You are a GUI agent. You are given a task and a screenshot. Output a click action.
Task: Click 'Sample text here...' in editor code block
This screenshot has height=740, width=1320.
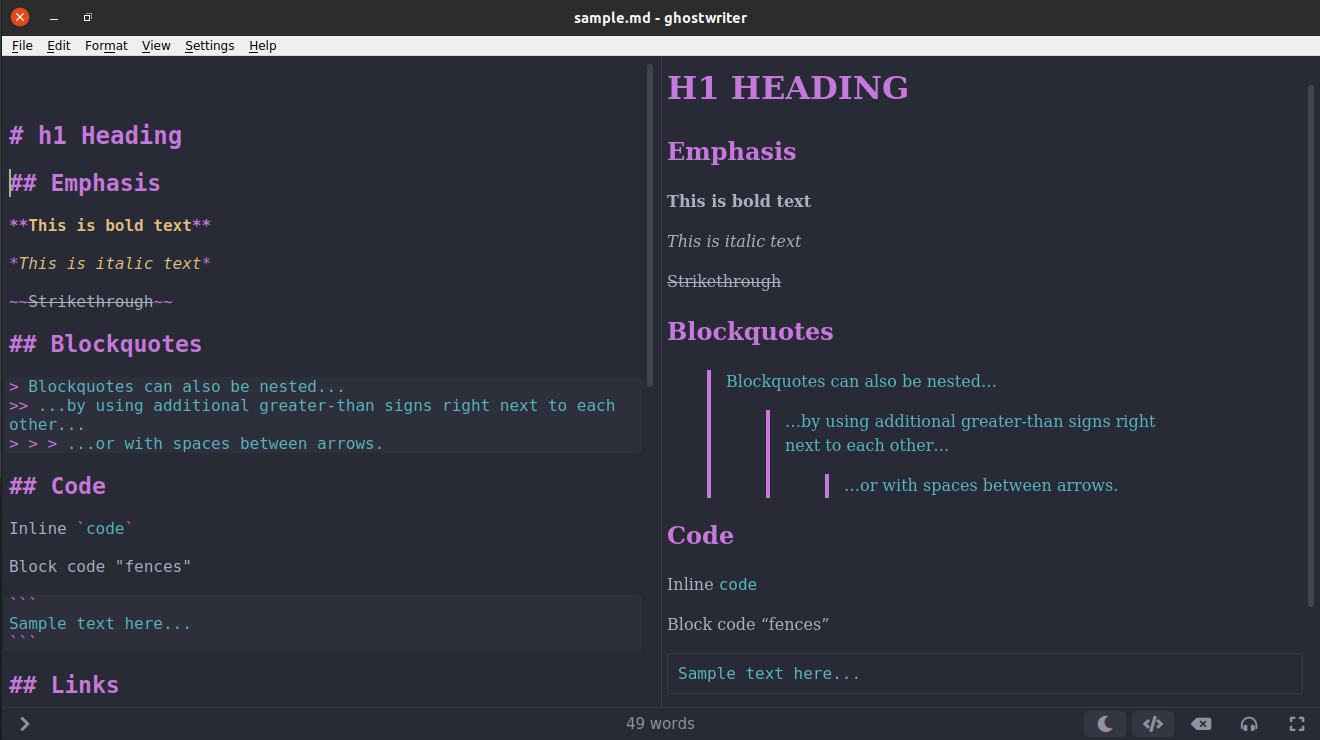pyautogui.click(x=100, y=624)
